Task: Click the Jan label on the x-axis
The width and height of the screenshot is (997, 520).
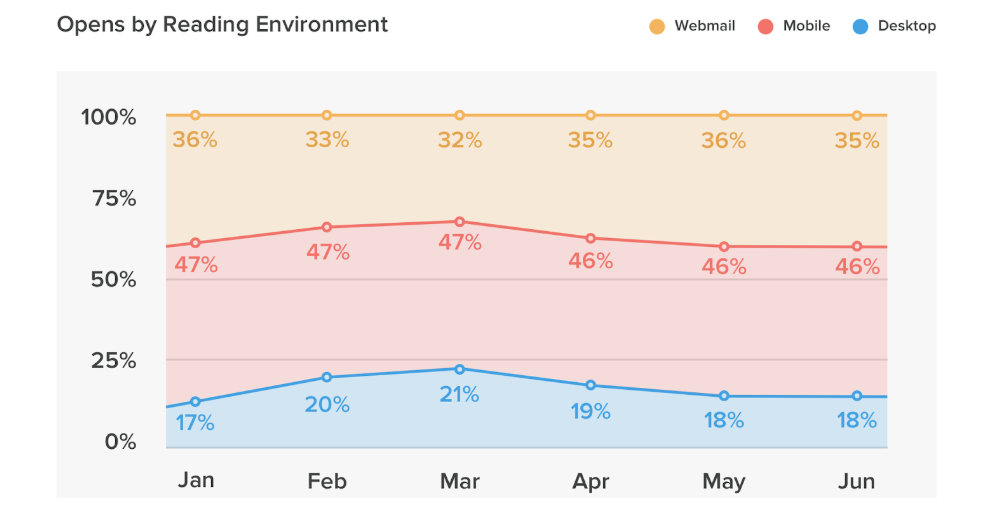Action: (196, 481)
